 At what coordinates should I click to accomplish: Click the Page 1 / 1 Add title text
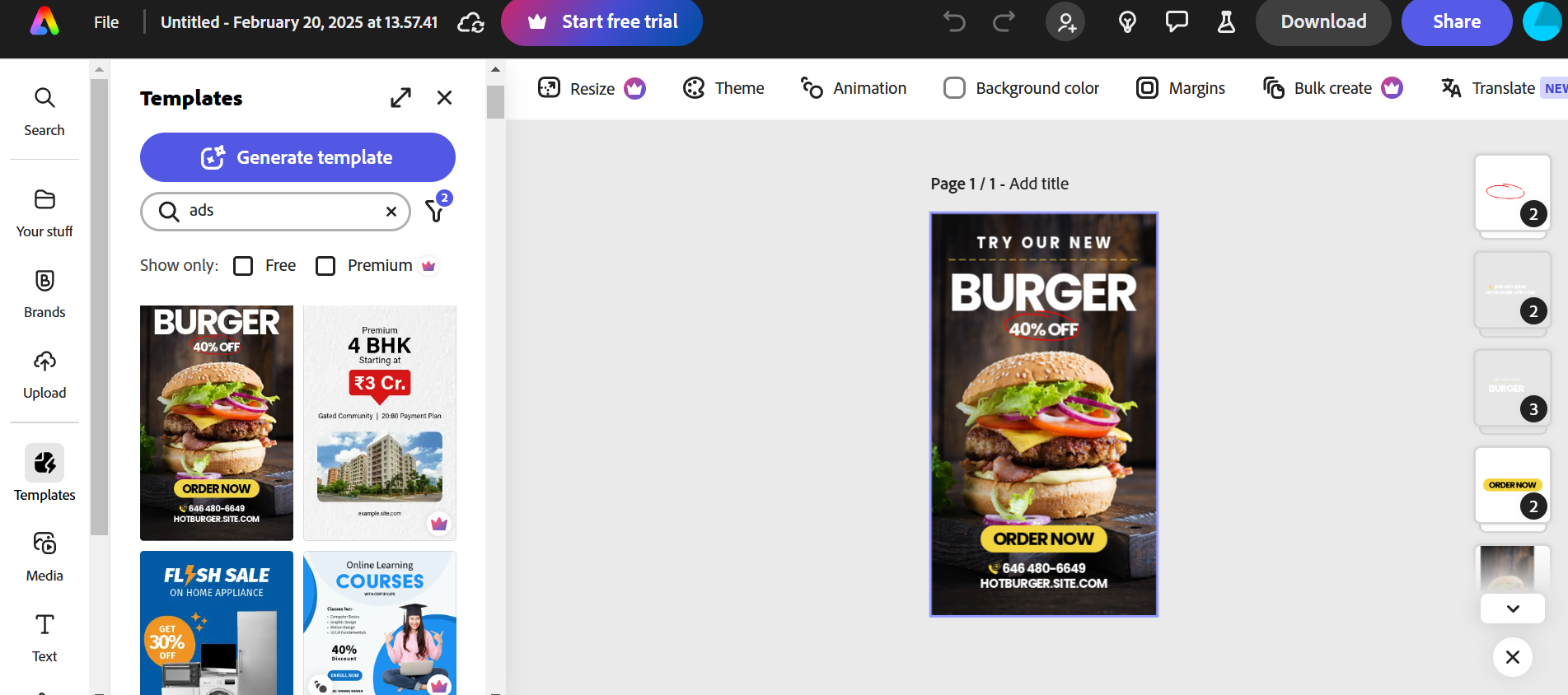pos(999,184)
